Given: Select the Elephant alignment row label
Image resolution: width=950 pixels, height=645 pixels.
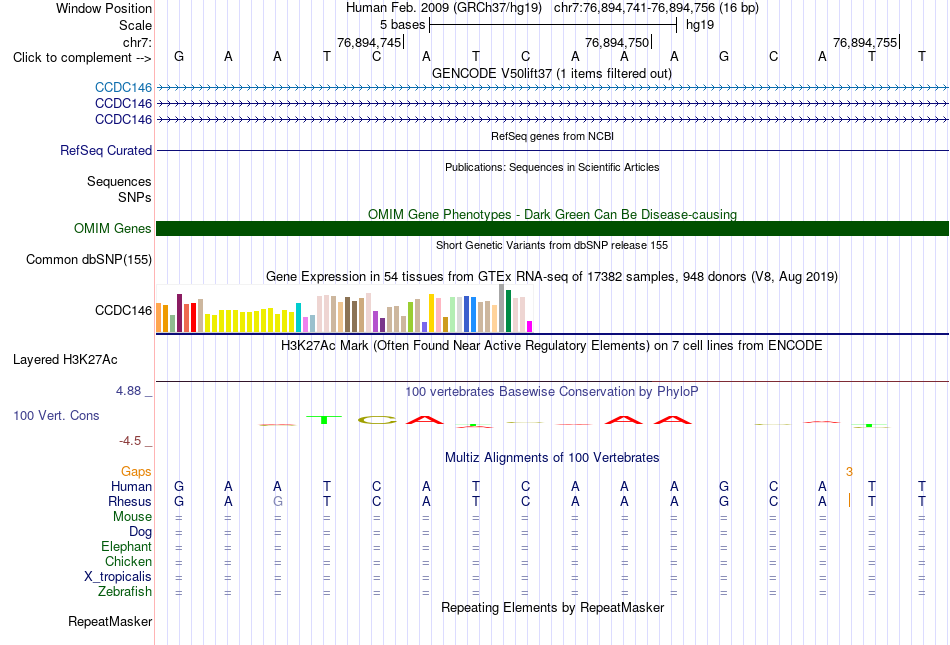Looking at the screenshot, I should (x=127, y=546).
